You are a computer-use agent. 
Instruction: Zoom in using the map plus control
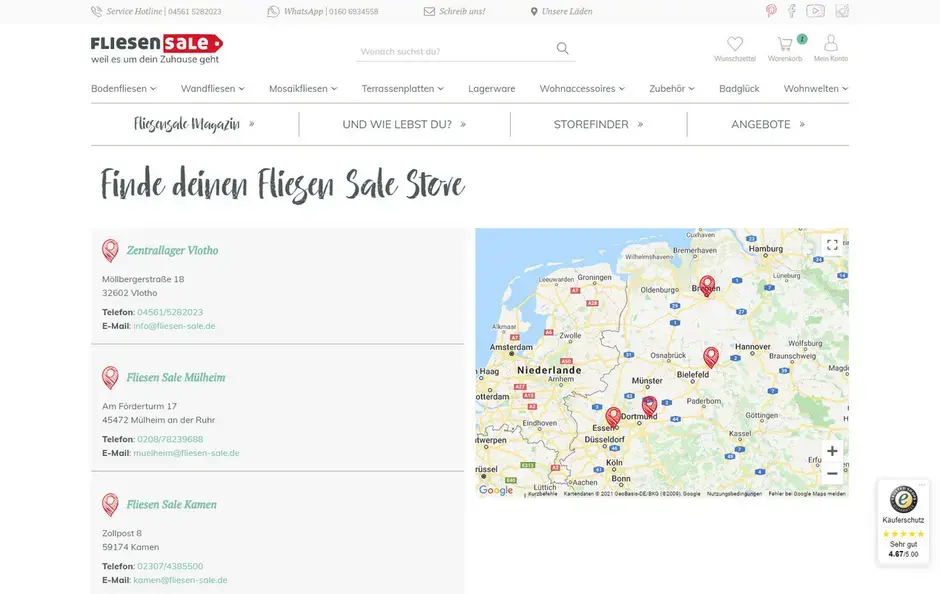[832, 451]
